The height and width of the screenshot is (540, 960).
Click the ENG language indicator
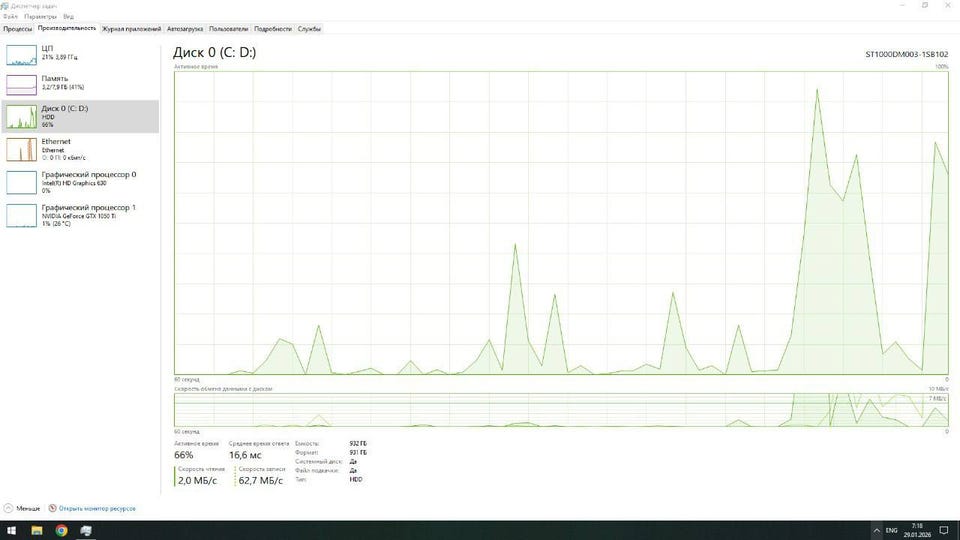(891, 530)
